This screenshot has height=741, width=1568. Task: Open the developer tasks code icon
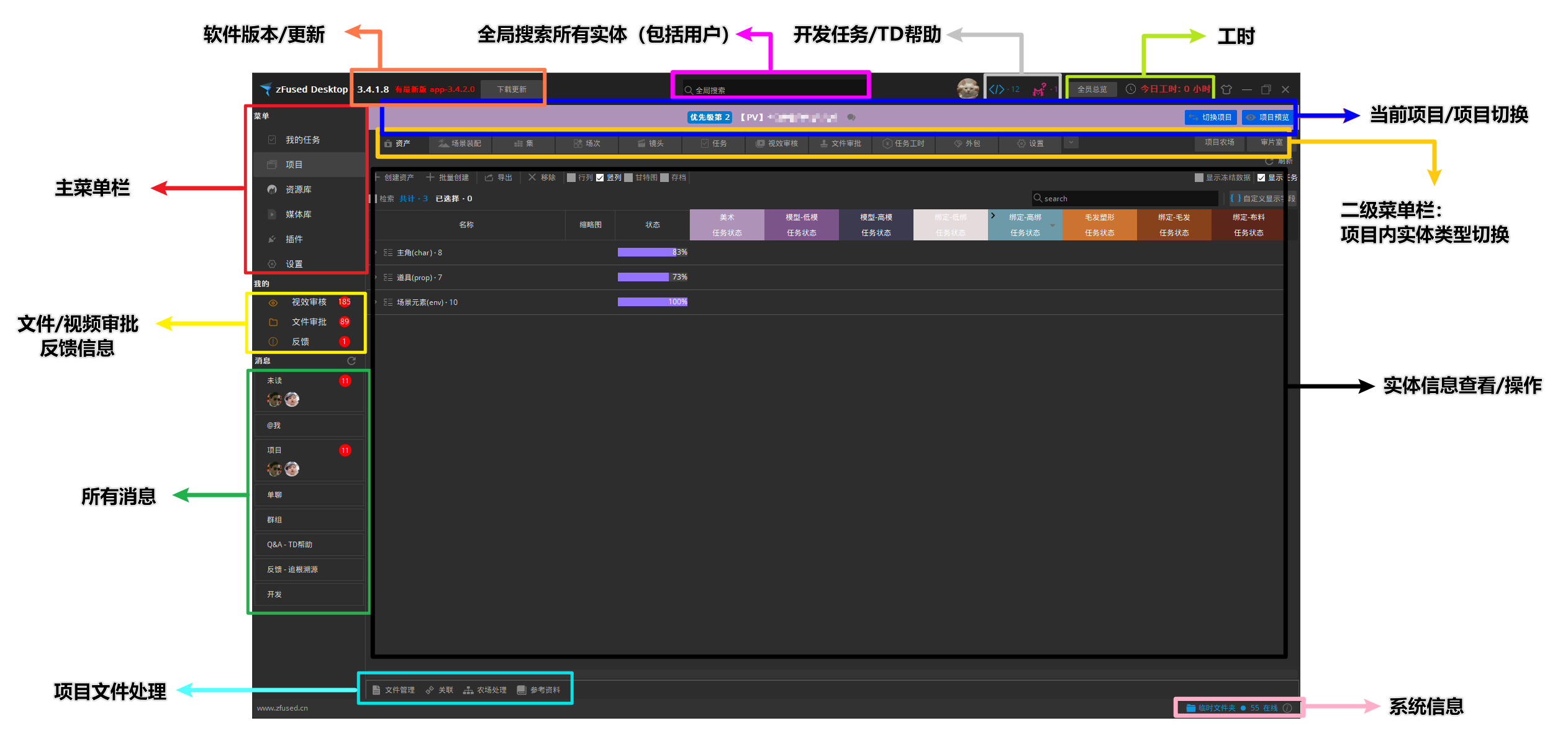[997, 89]
